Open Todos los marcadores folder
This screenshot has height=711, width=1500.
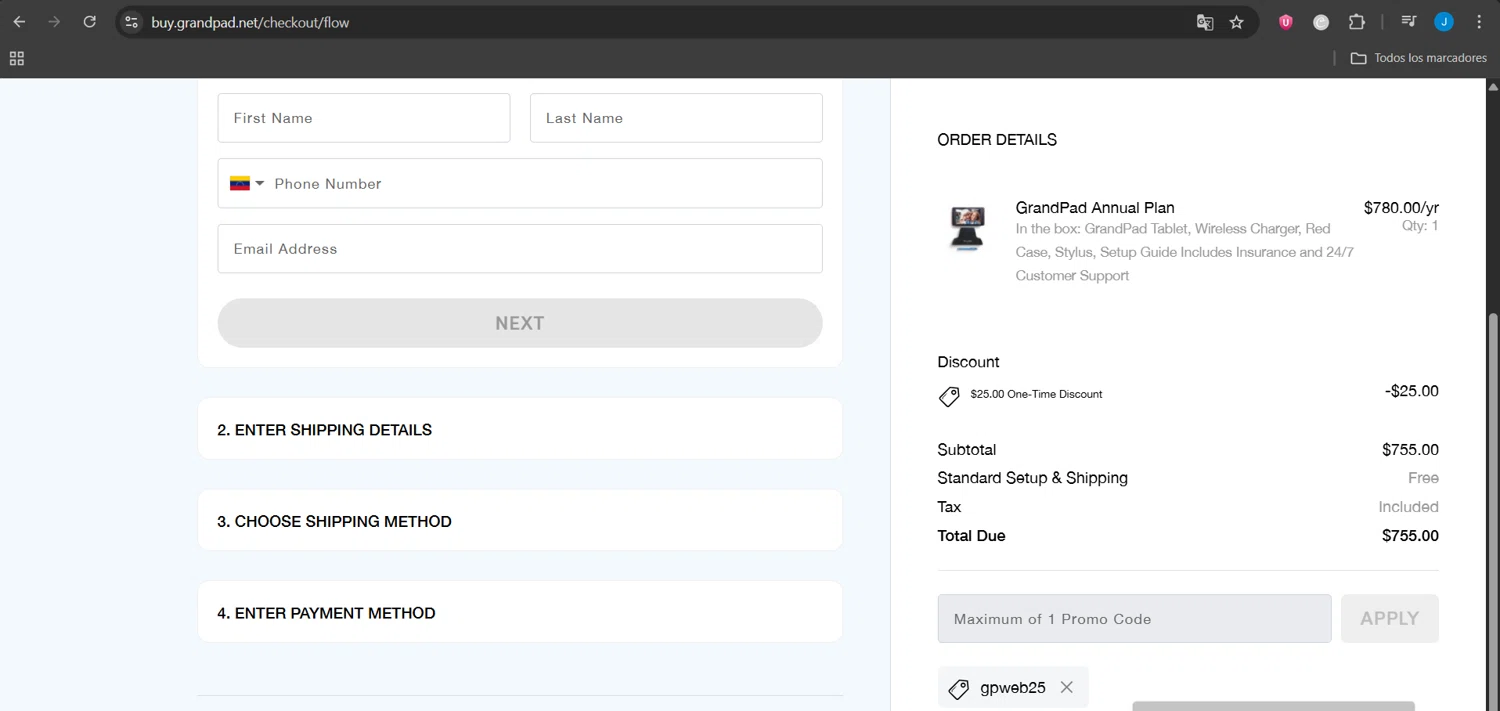pos(1418,58)
